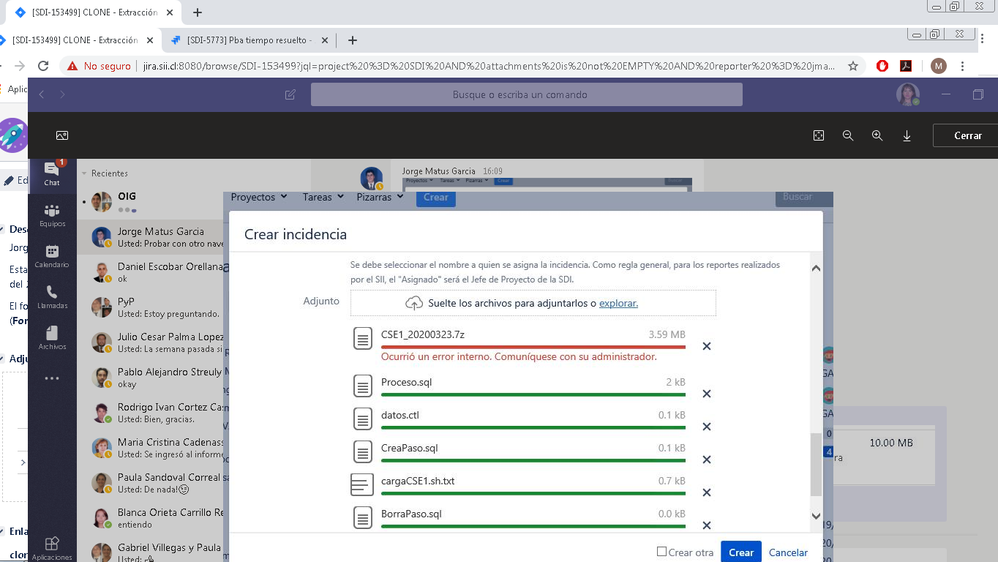Remove the cargaCSE1.sh.txt attachment

tap(706, 493)
